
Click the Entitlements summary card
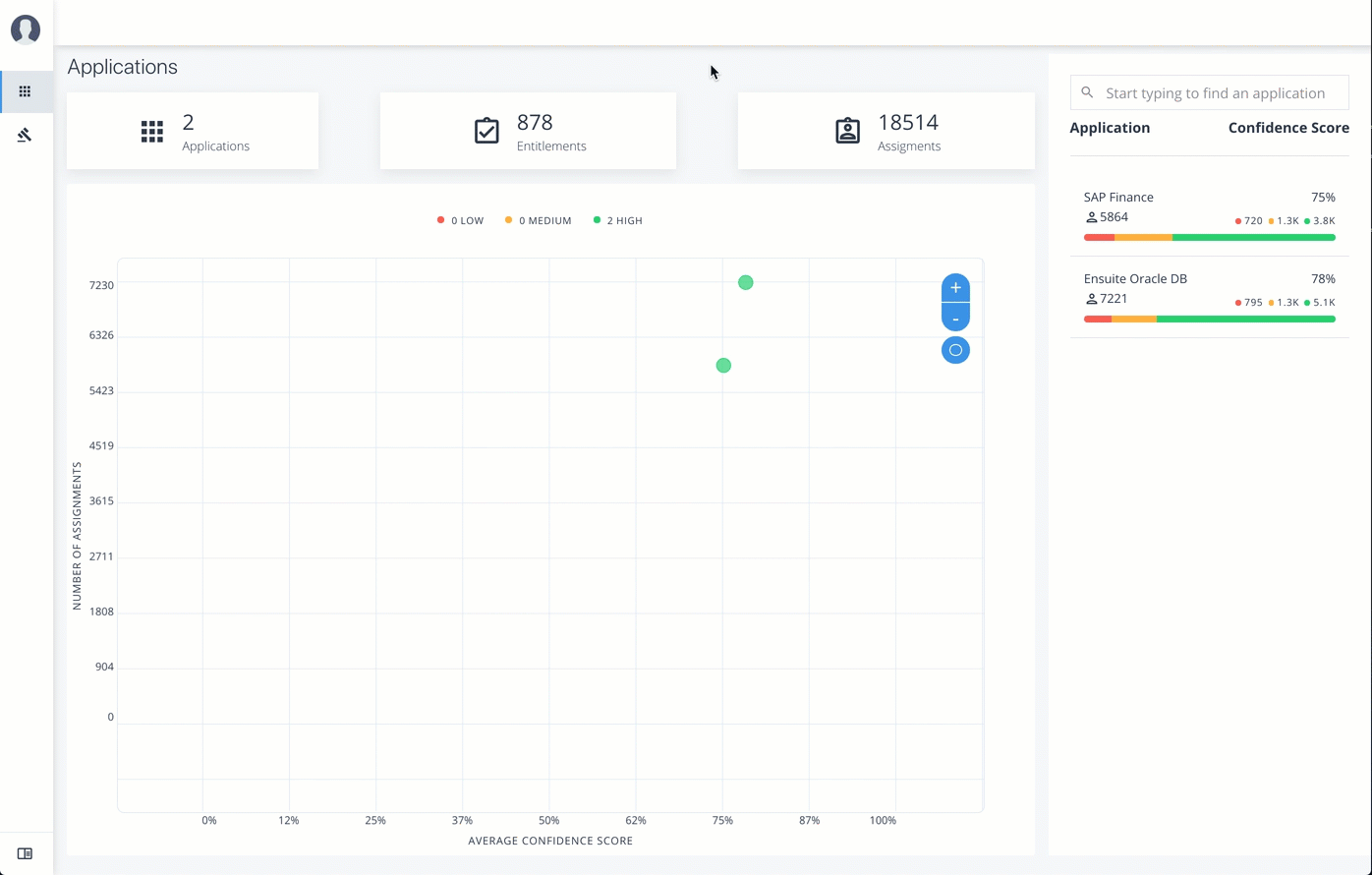point(528,132)
